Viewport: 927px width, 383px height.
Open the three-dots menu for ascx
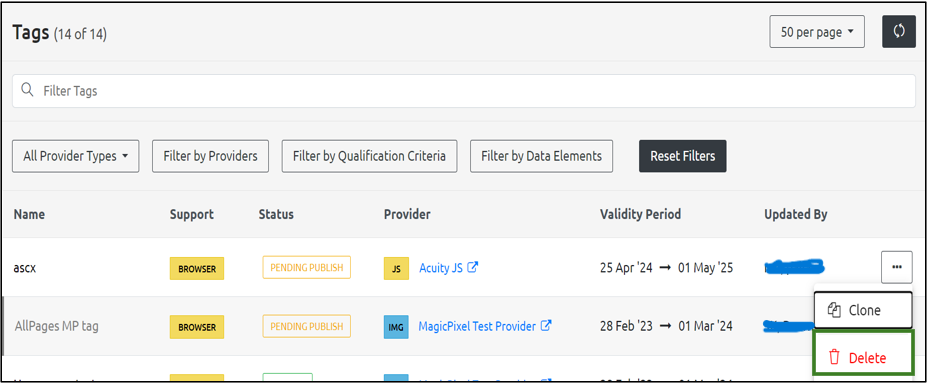(x=896, y=267)
